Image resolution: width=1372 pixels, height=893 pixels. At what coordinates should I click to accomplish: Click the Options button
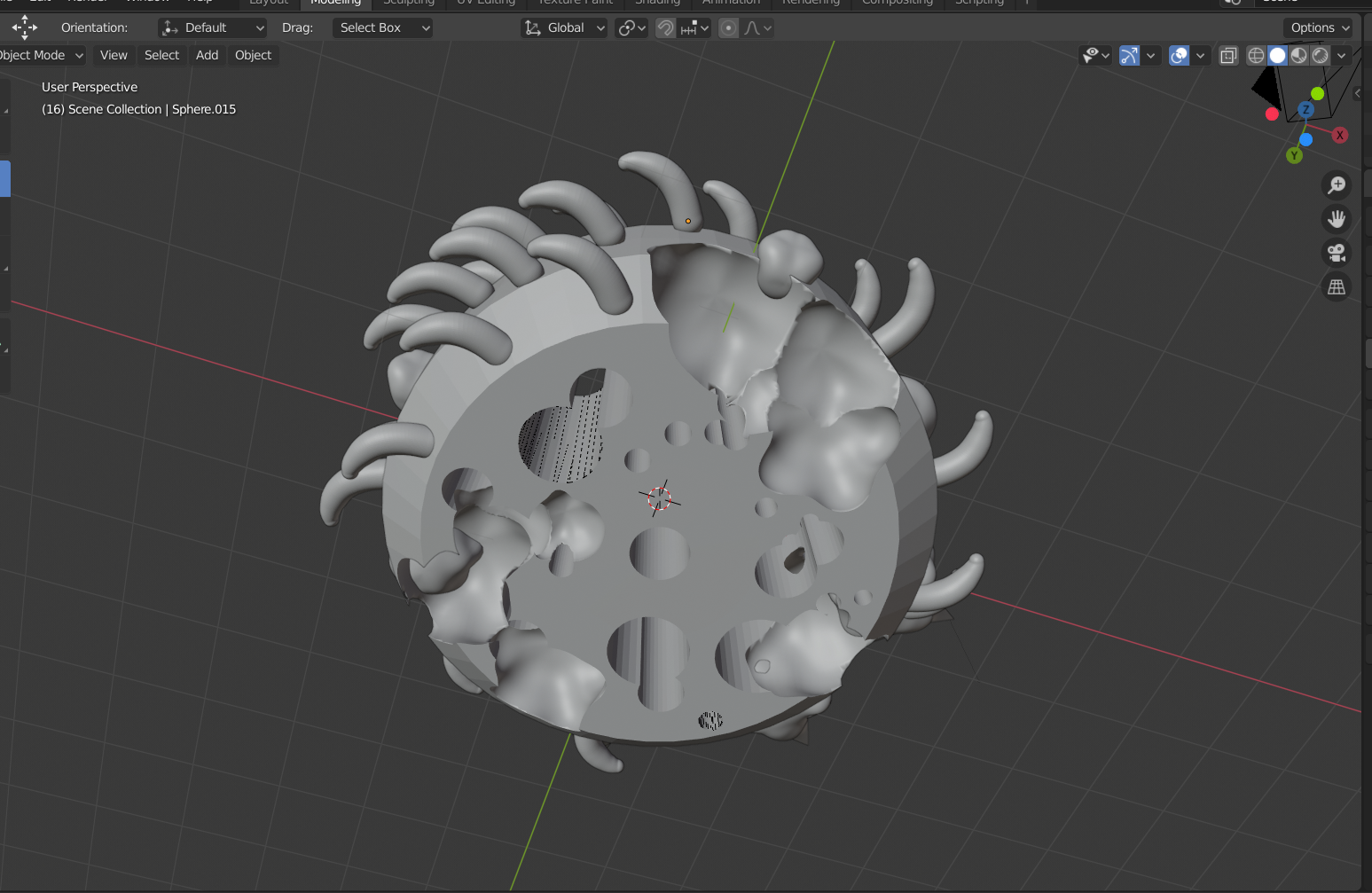1319,28
